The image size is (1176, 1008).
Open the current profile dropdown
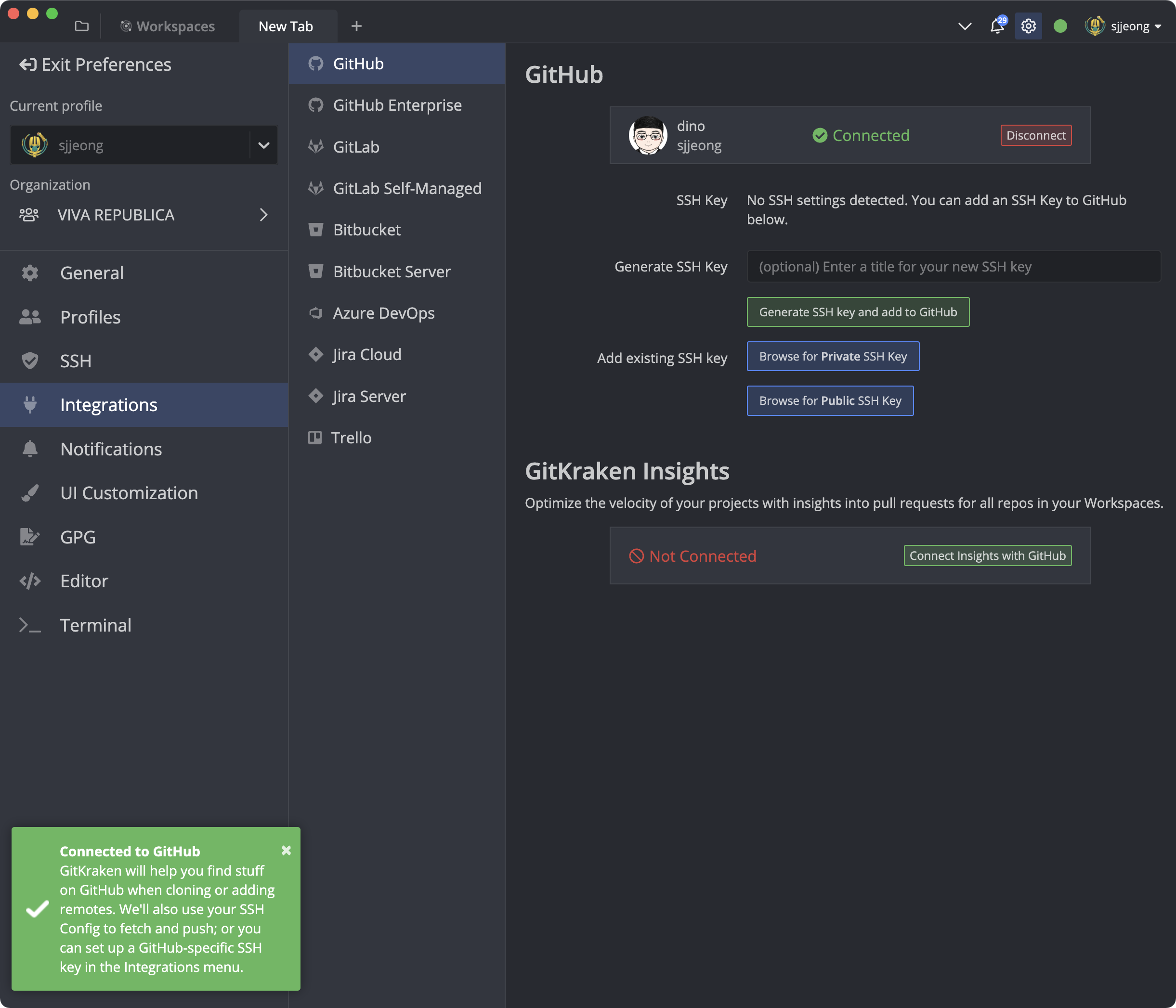(x=263, y=145)
